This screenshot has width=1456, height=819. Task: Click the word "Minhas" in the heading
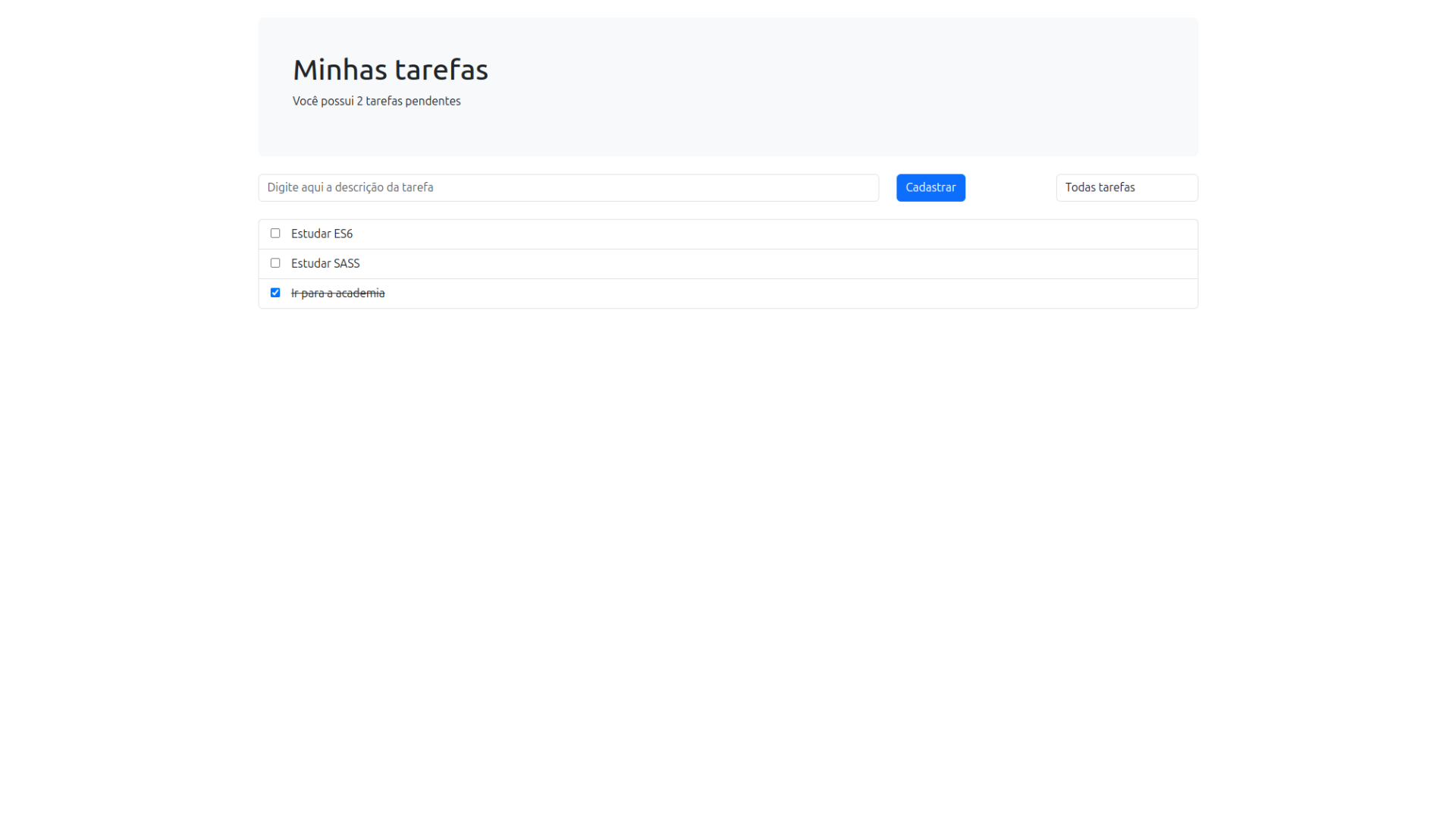click(339, 70)
